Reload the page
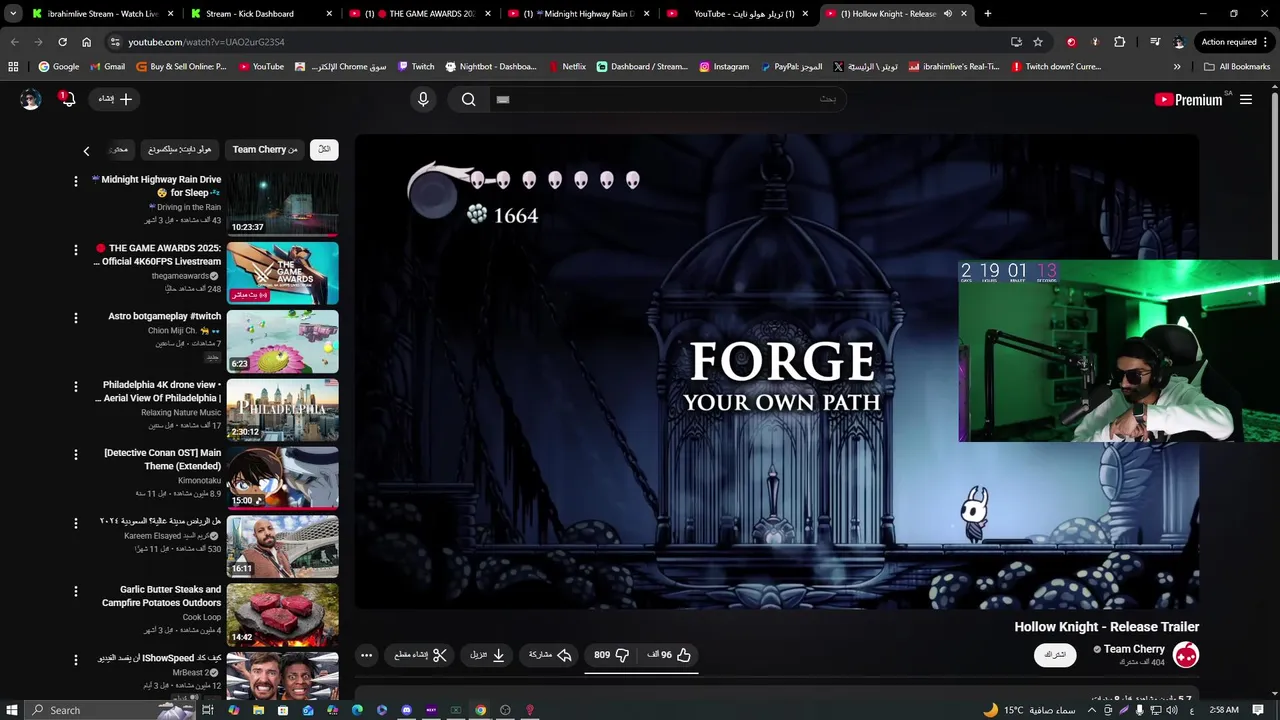The width and height of the screenshot is (1280, 720). point(62,42)
